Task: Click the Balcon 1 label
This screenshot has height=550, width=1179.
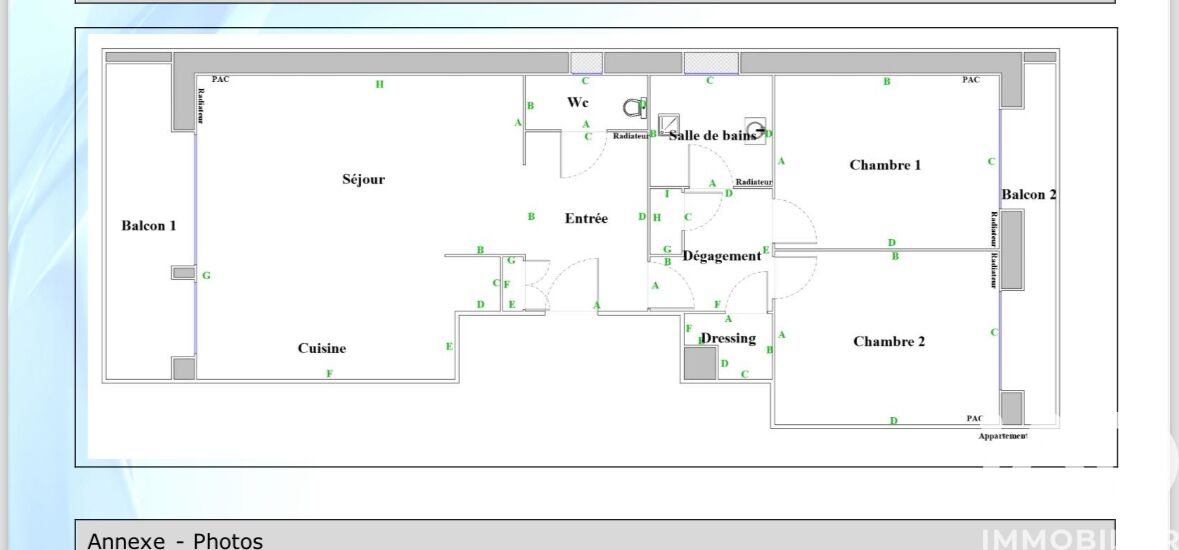Action: pos(149,226)
